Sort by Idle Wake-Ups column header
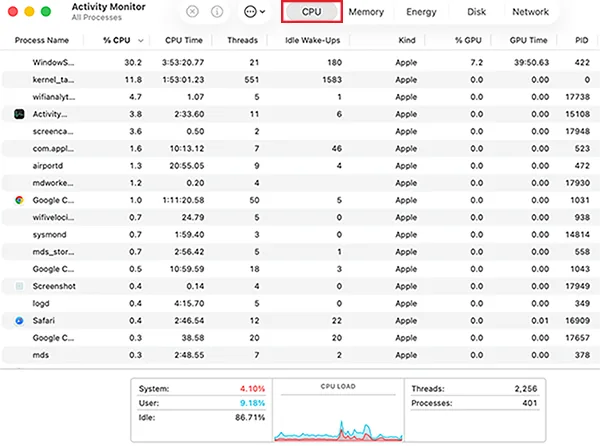Image resolution: width=600 pixels, height=446 pixels. (x=313, y=40)
